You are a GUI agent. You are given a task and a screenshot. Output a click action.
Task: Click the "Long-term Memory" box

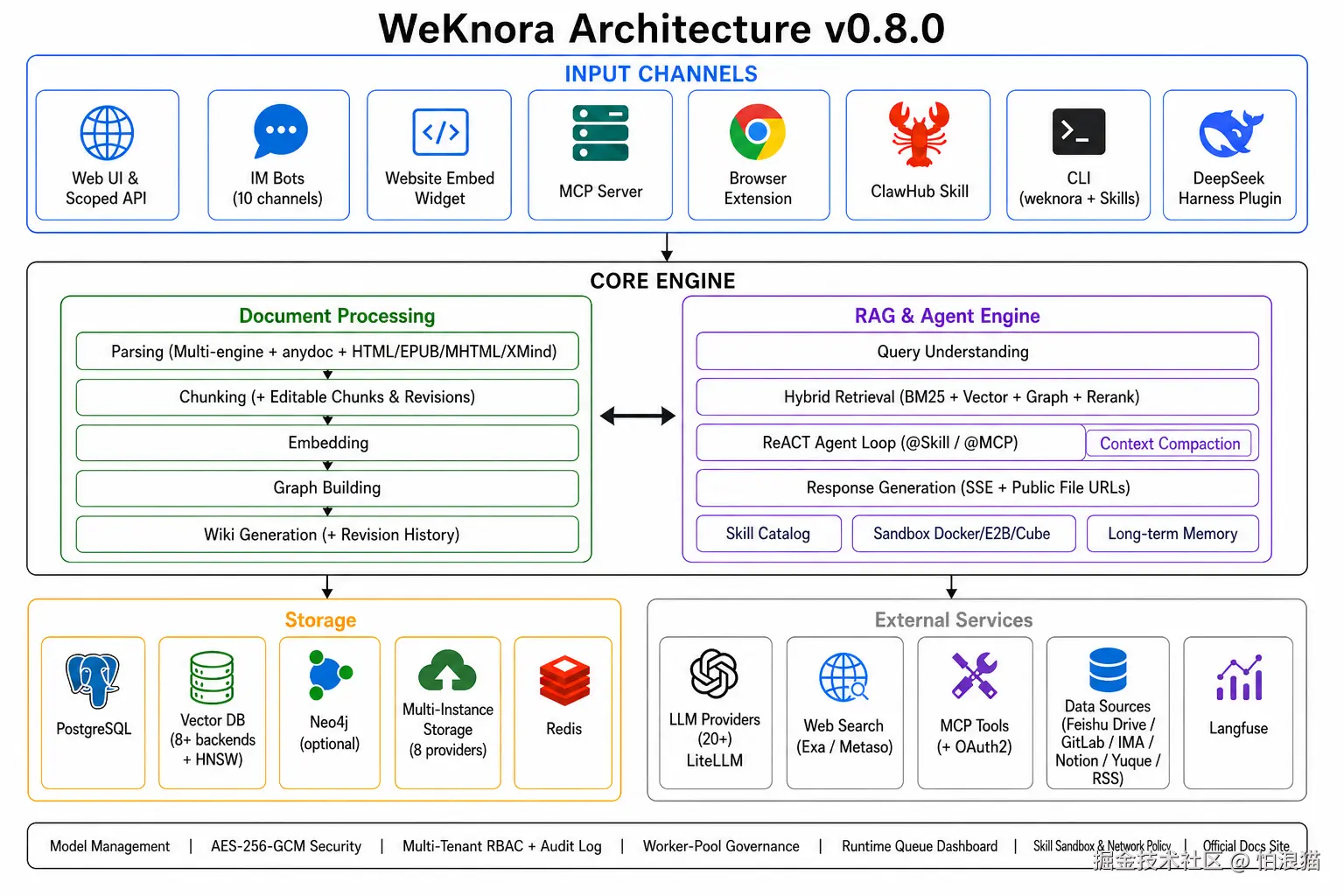[1172, 534]
